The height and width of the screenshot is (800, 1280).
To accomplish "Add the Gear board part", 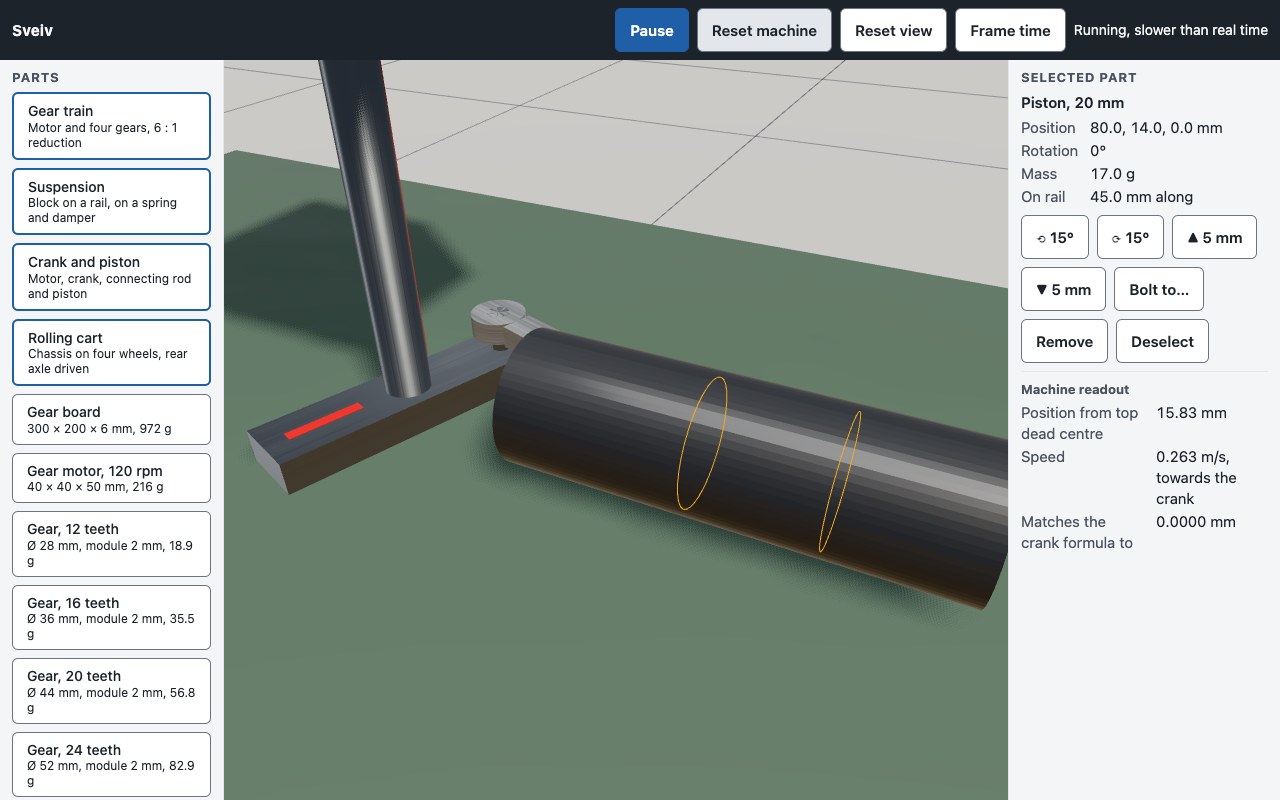I will coord(111,419).
